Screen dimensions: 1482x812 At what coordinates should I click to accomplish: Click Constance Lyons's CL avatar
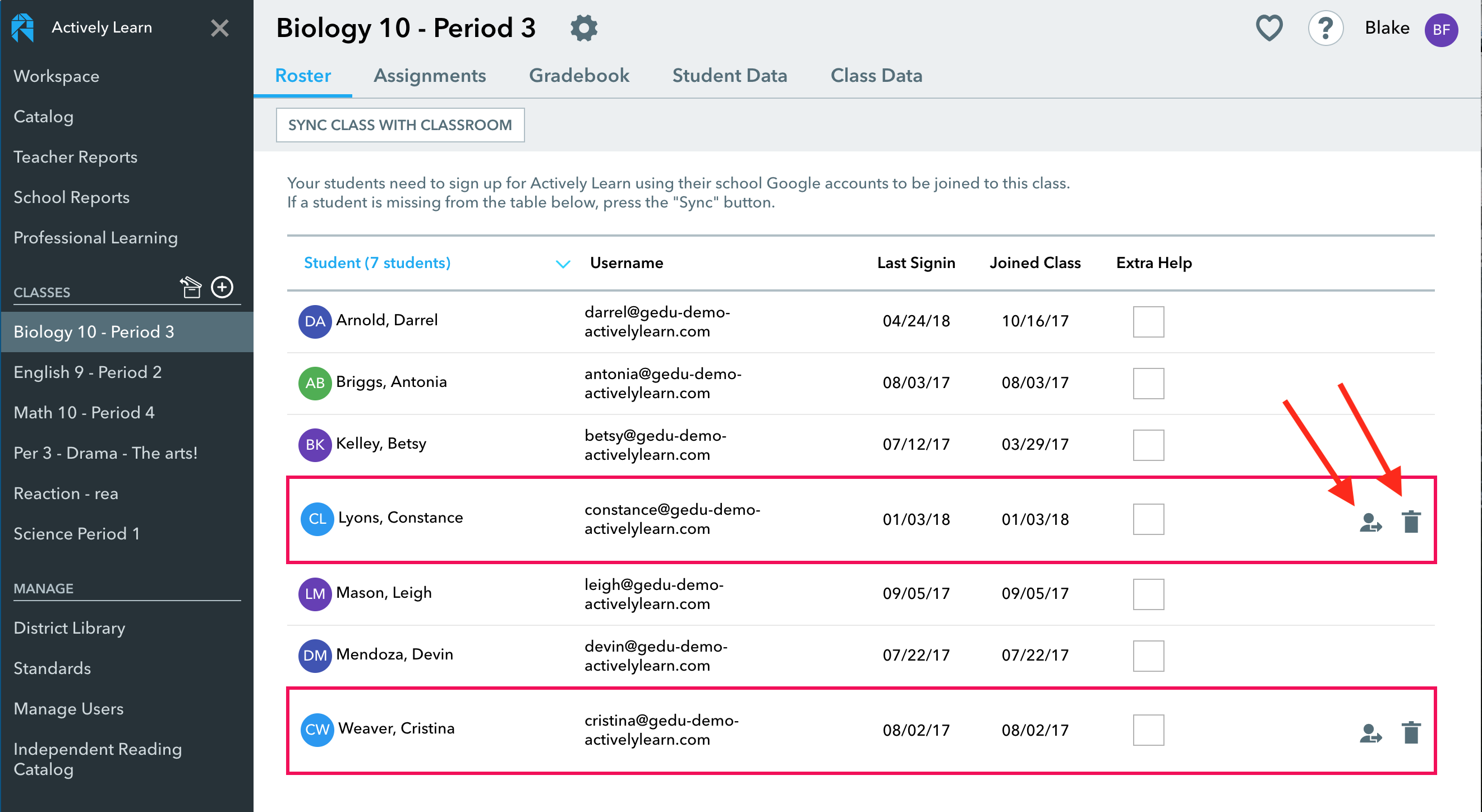point(317,519)
